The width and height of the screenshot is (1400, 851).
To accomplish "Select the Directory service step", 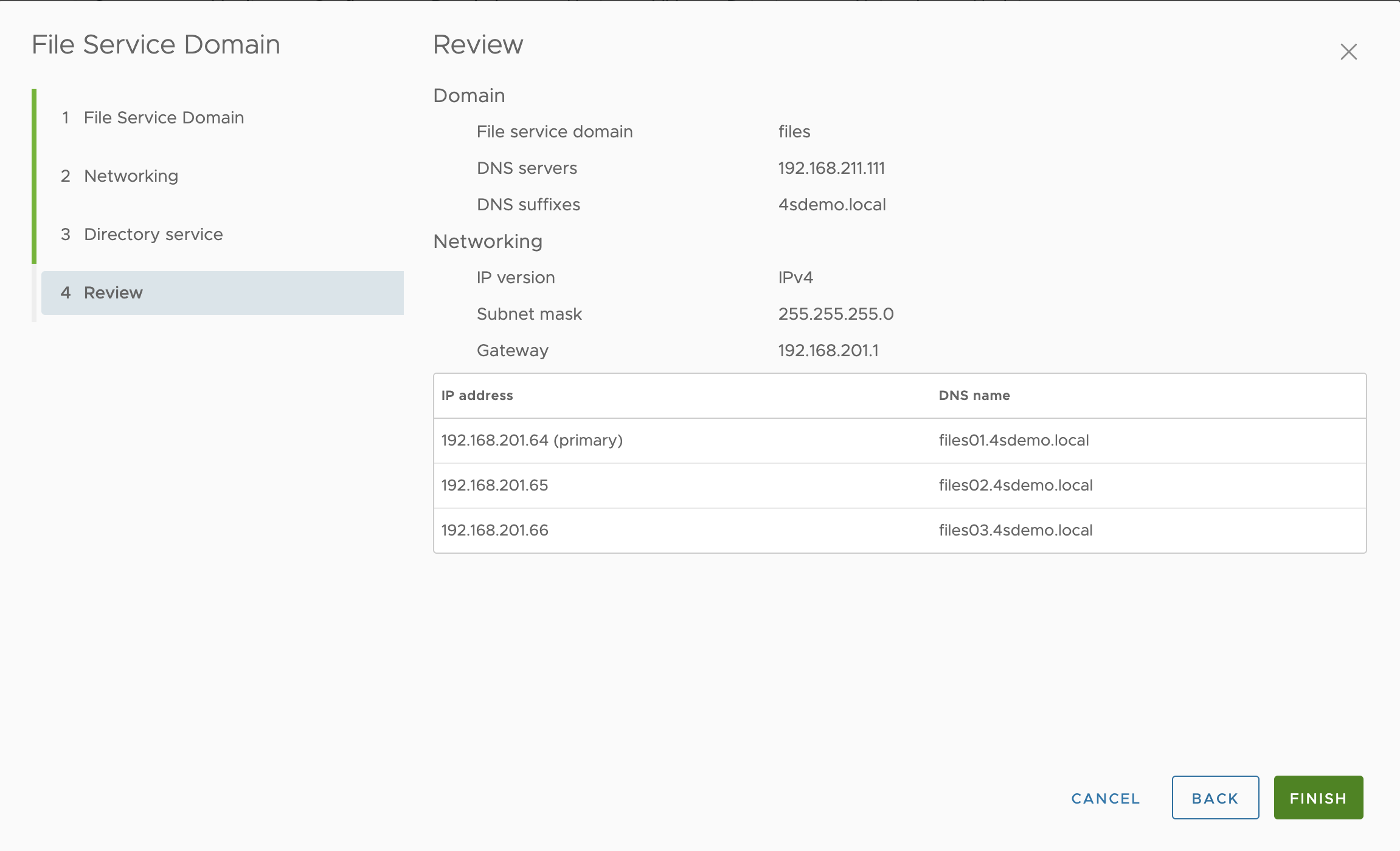I will 153,234.
